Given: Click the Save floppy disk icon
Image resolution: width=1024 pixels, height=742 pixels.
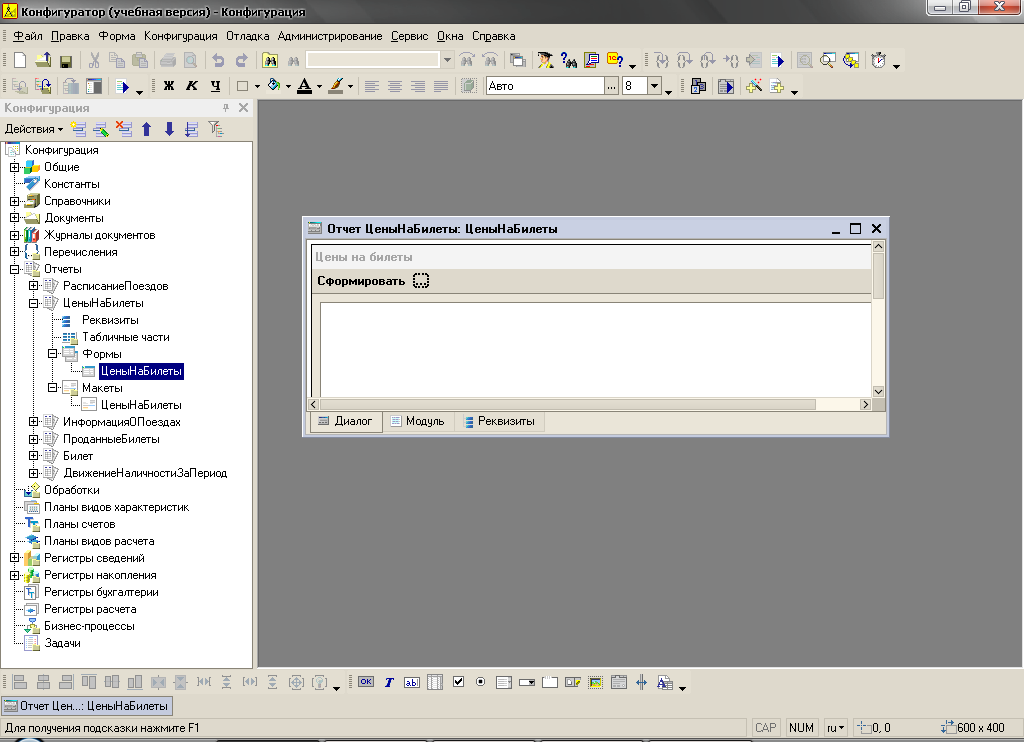Looking at the screenshot, I should 66,61.
